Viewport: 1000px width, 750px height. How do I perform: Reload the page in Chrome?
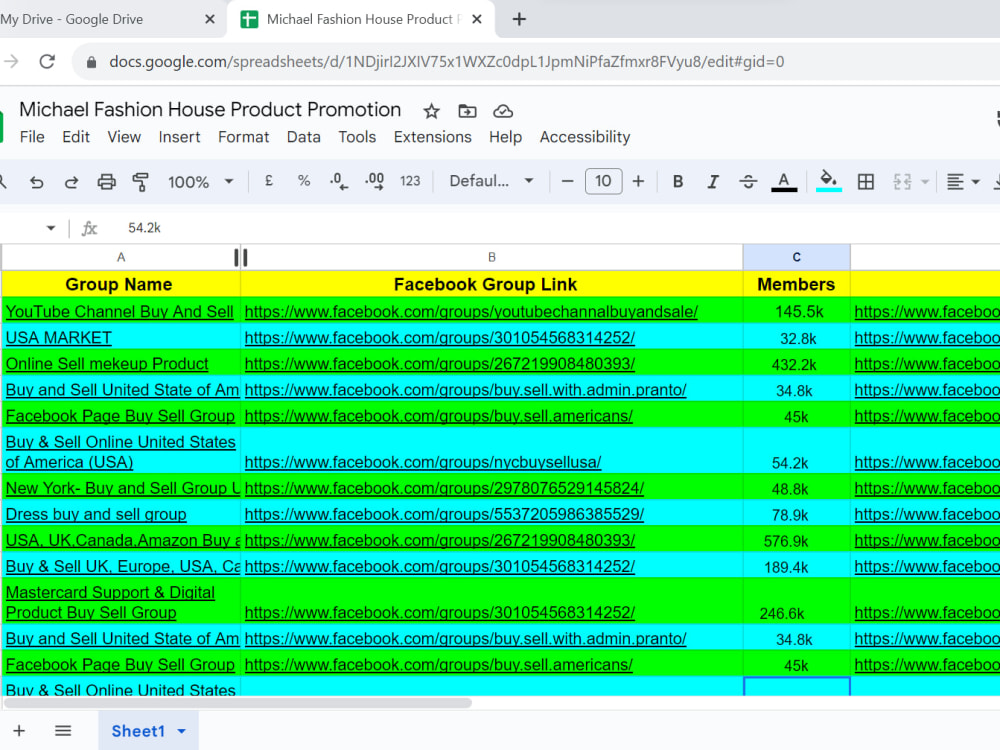(47, 62)
